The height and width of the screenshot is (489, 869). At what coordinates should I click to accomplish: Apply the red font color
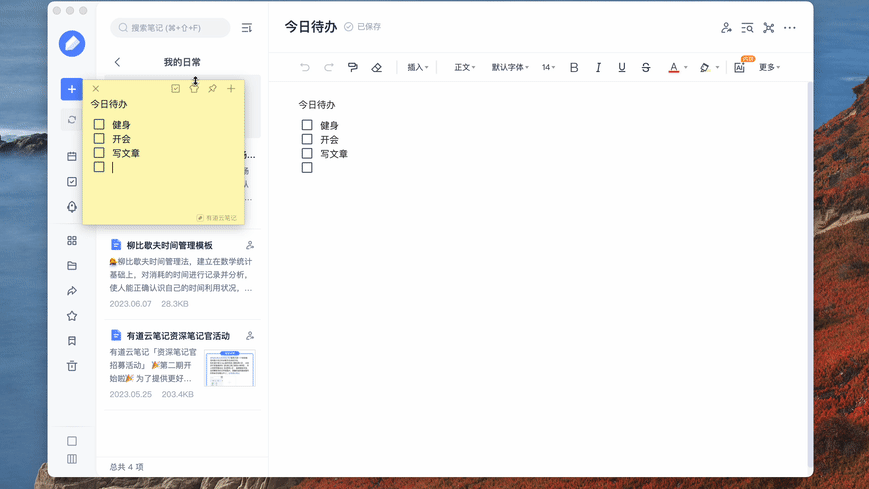pyautogui.click(x=673, y=67)
